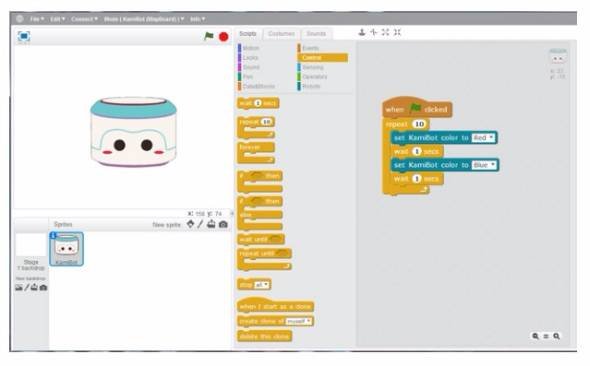Click the KamiBot character on stage
This screenshot has width=590, height=366.
tap(133, 132)
